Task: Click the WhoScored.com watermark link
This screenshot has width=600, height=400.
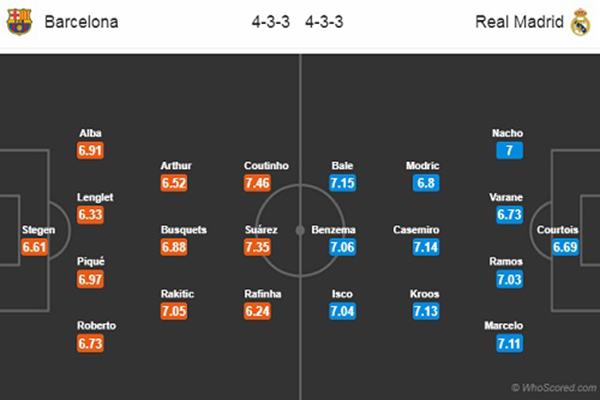Action: (554, 388)
